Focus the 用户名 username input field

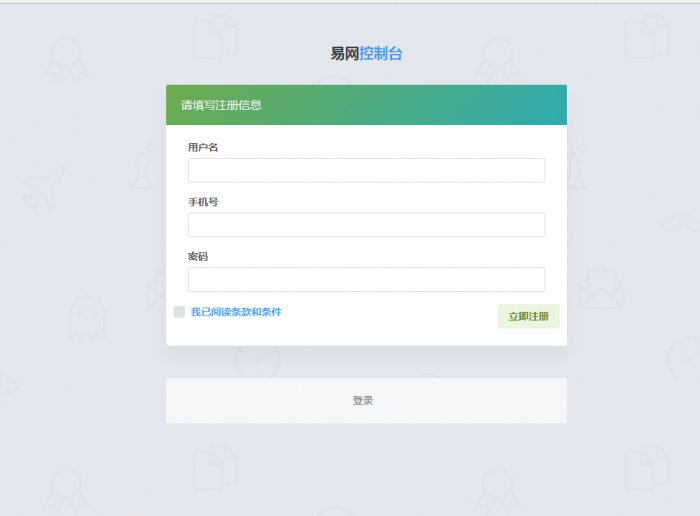366,170
